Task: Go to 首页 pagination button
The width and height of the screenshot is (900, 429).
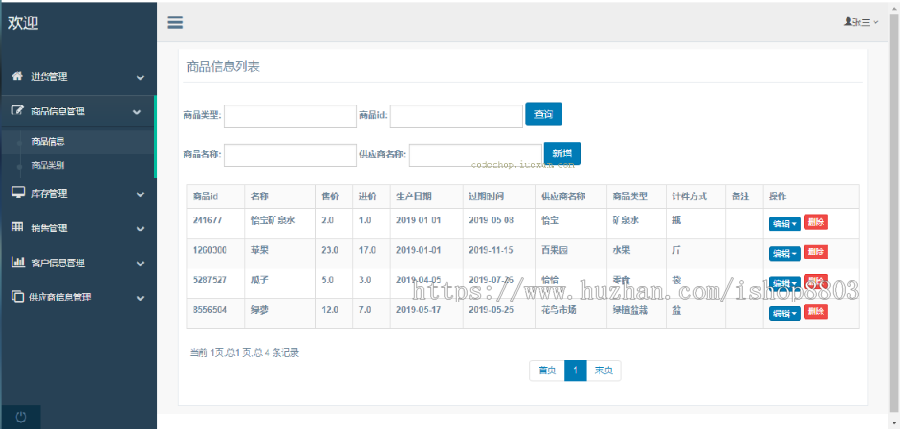Action: point(547,370)
